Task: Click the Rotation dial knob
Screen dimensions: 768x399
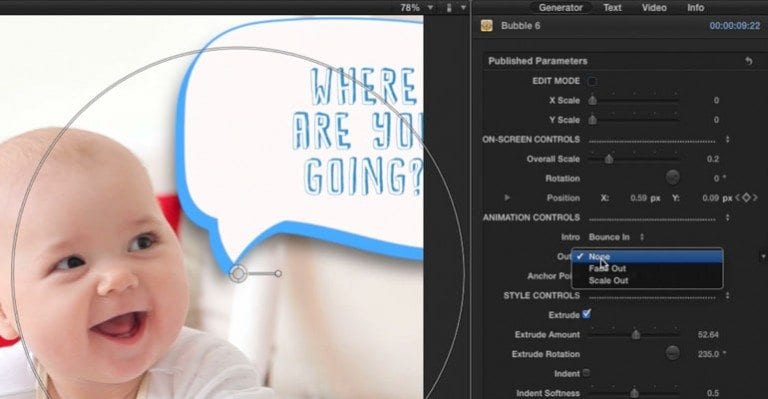Action: click(672, 178)
